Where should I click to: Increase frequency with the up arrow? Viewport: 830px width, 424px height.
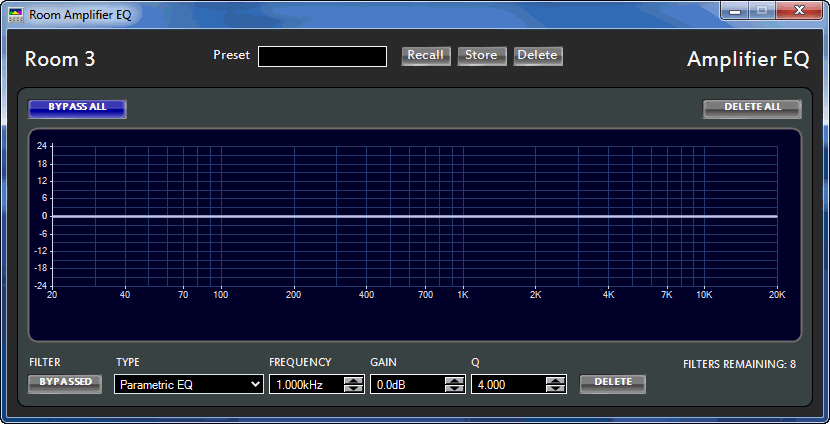[x=353, y=380]
